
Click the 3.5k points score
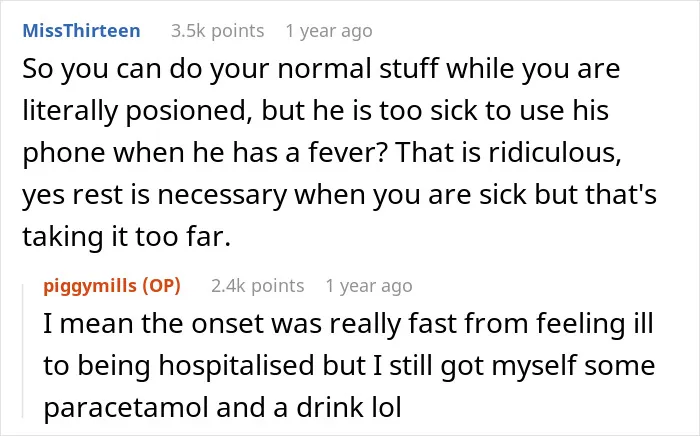coord(217,31)
